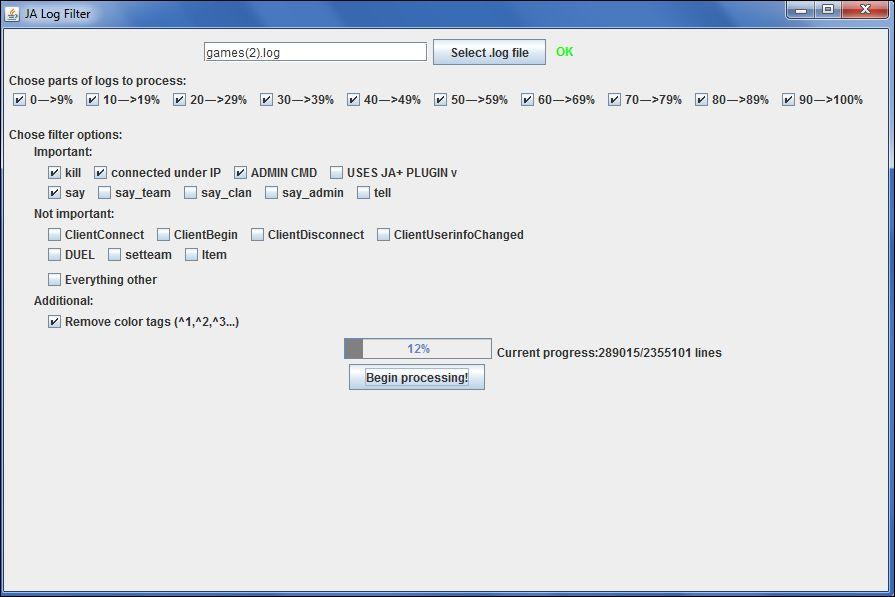Toggle the 90—>100% log part checkbox
This screenshot has width=895, height=597.
point(788,100)
